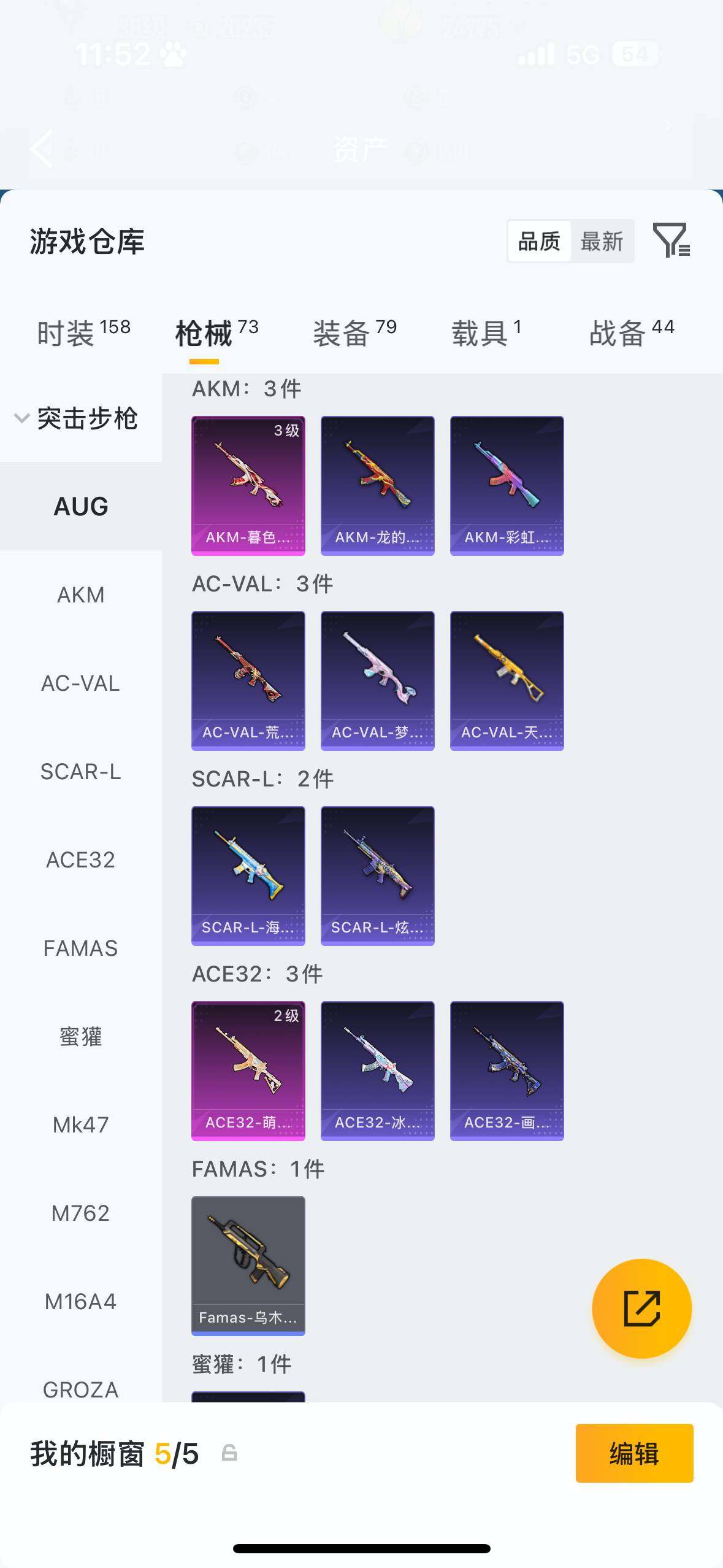Select the Famas-乌木 skin card
This screenshot has width=723, height=1568.
[248, 1266]
